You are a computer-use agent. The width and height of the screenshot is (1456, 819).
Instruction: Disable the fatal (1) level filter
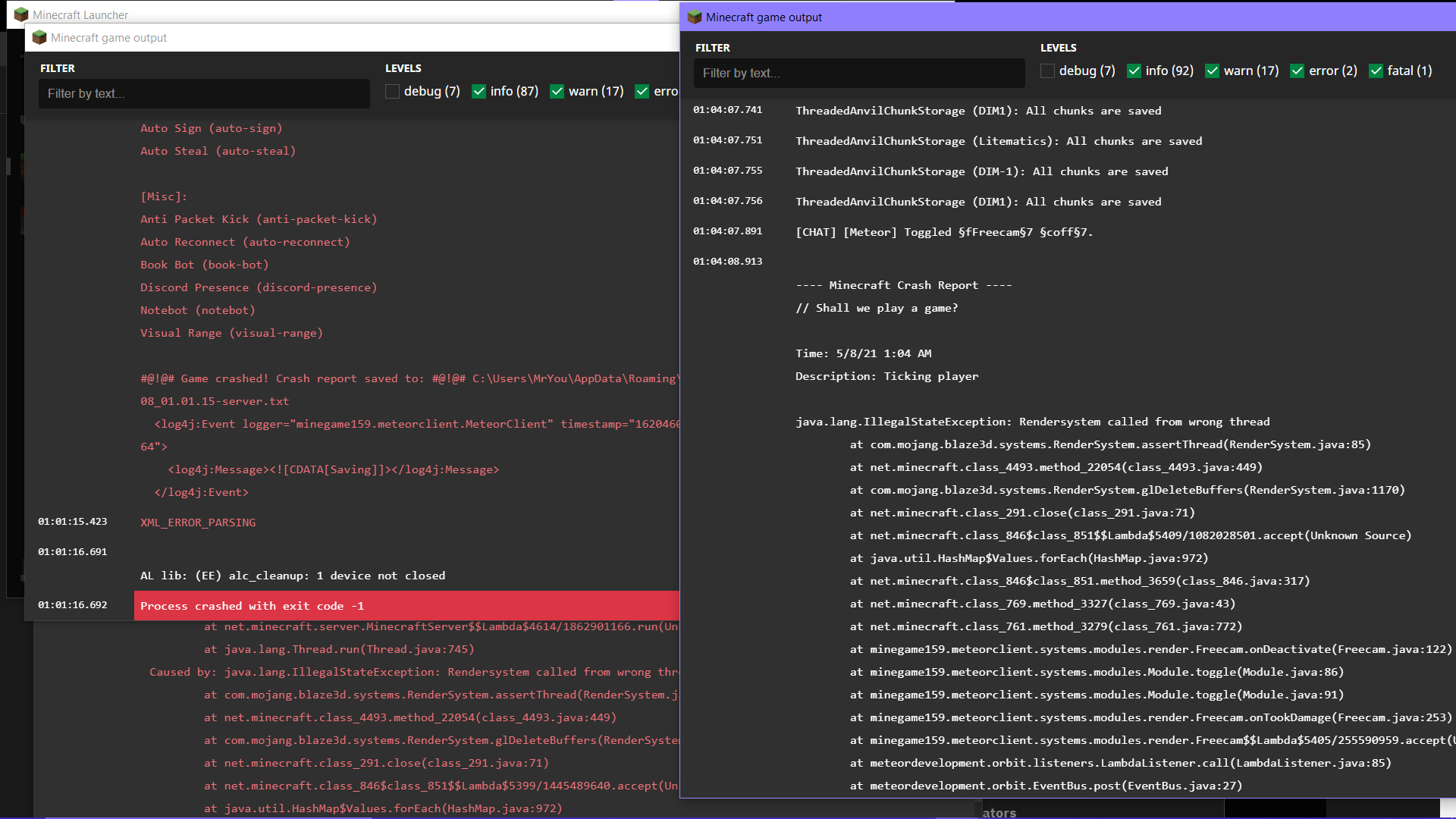pos(1376,71)
